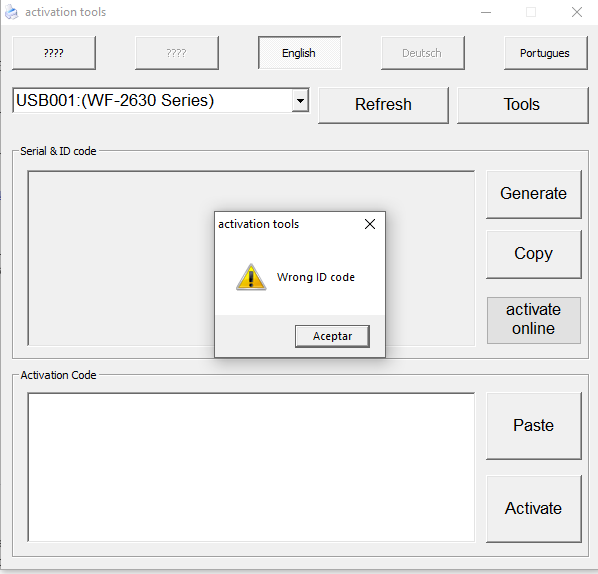Close the Wrong ID code dialog
Screen dimensions: 598x574
pos(370,224)
